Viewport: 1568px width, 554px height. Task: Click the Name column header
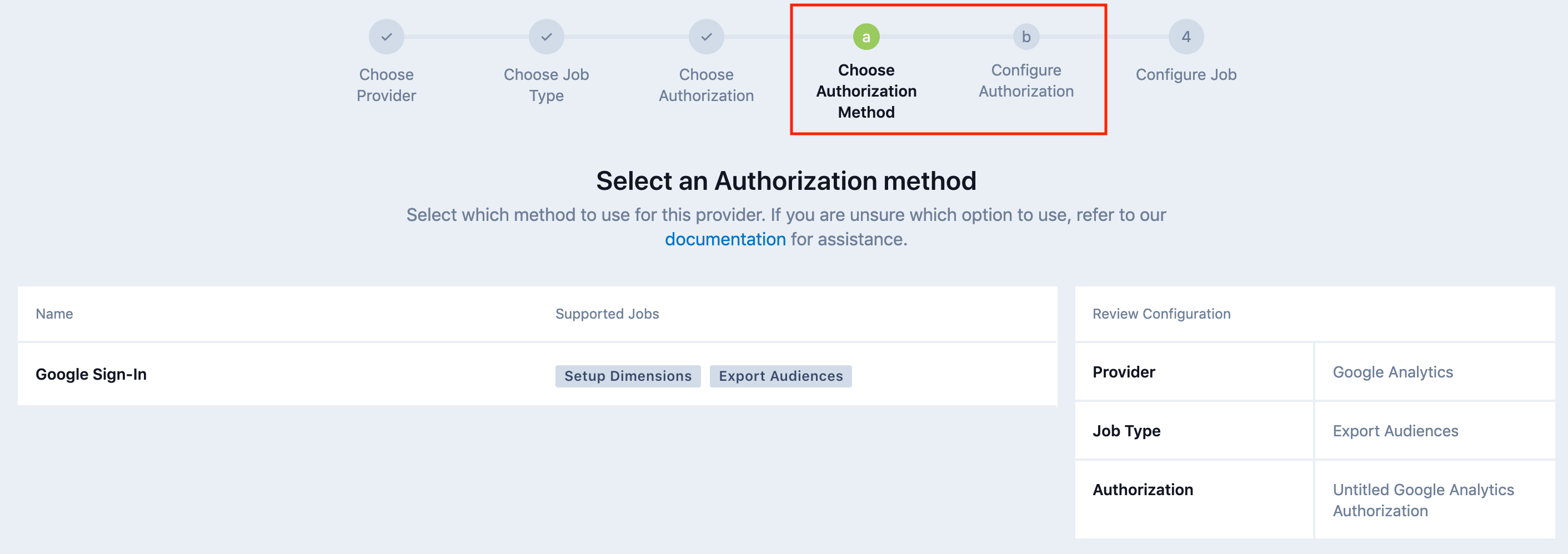tap(54, 313)
